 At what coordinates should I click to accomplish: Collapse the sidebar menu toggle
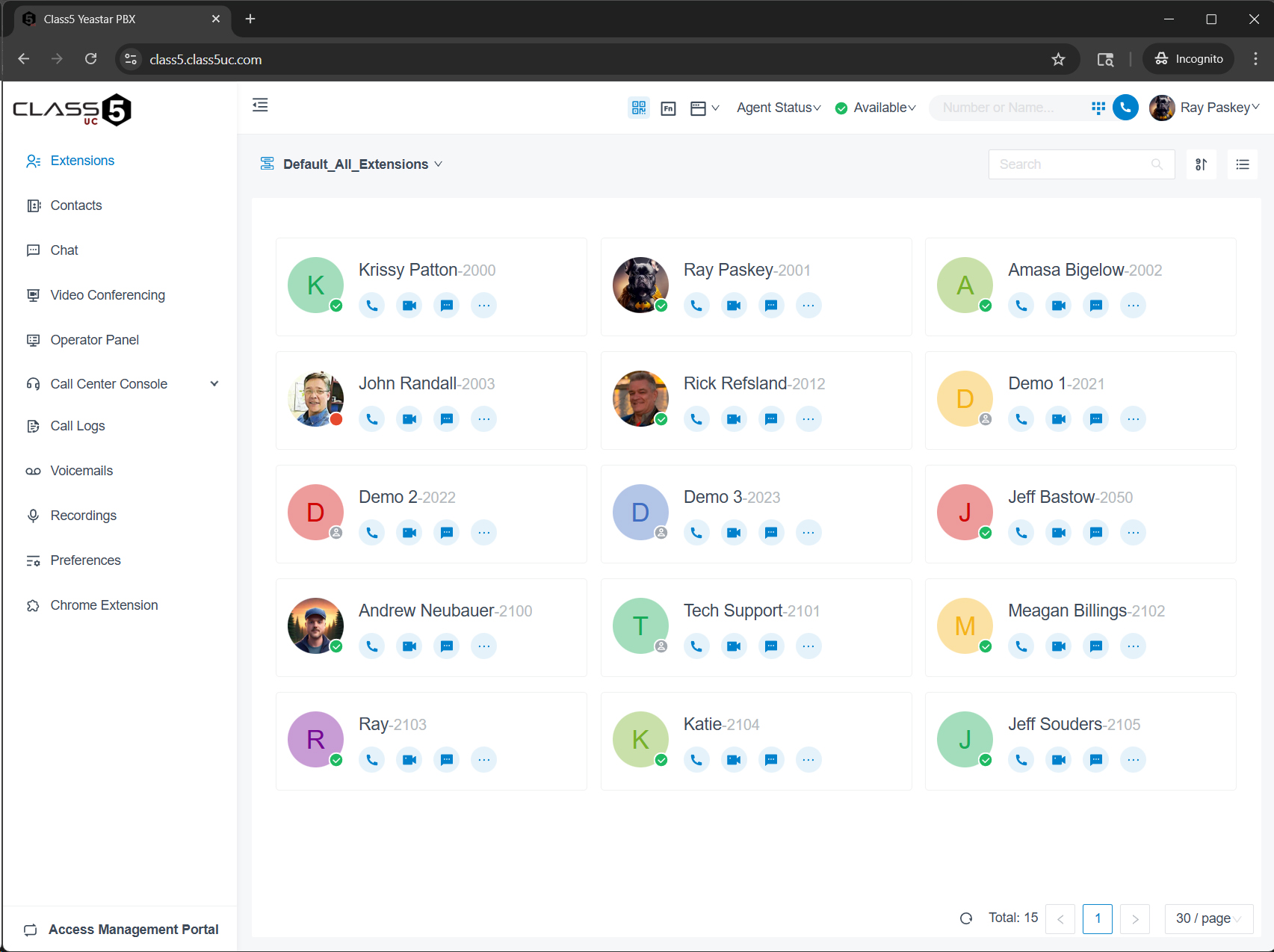coord(260,105)
